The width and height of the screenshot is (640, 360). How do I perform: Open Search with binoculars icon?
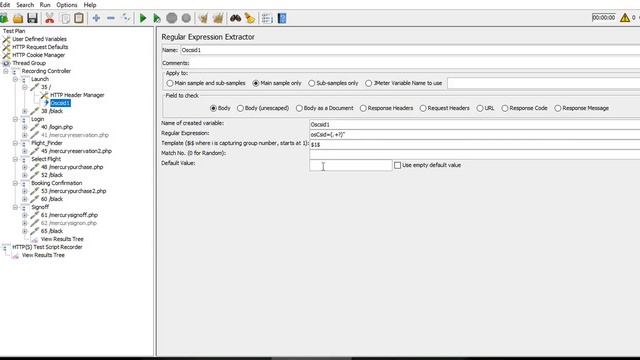236,18
